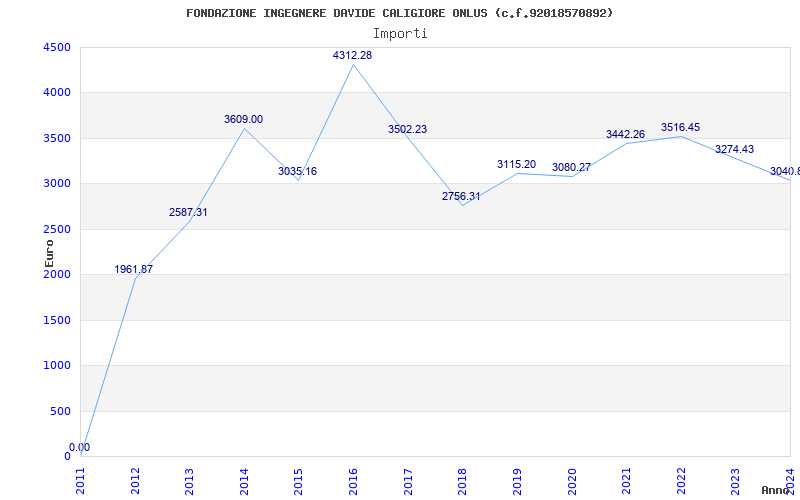Select the 2013 x-axis year
The image size is (800, 500).
(190, 481)
